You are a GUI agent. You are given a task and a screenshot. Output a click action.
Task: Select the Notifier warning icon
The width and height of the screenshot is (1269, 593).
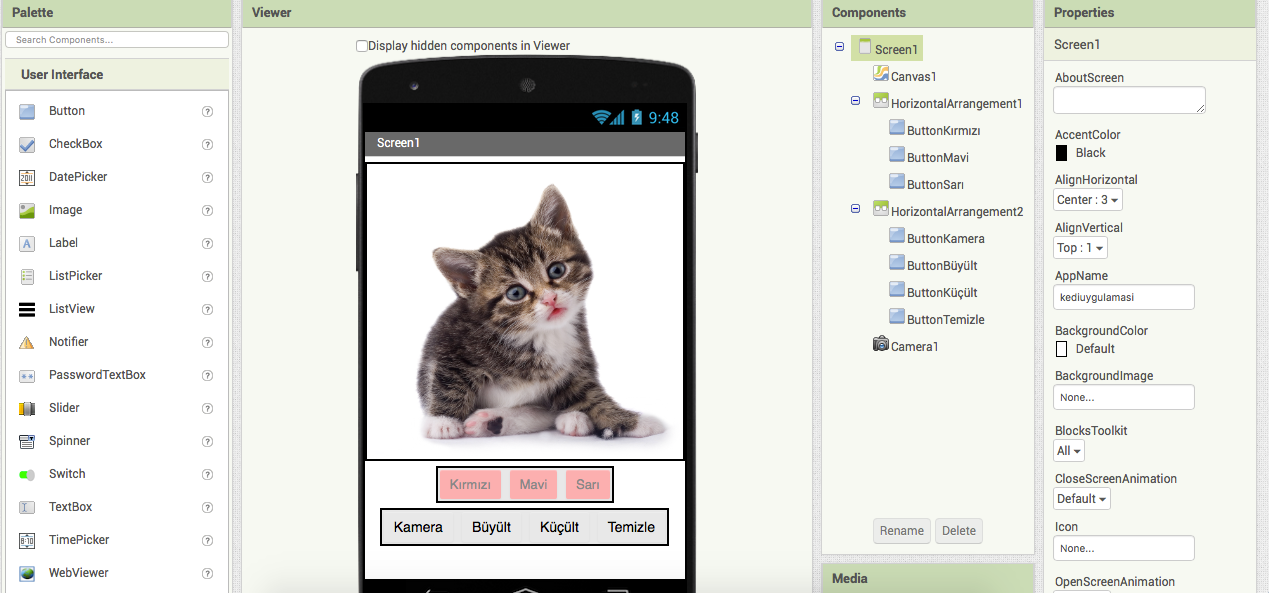click(27, 343)
